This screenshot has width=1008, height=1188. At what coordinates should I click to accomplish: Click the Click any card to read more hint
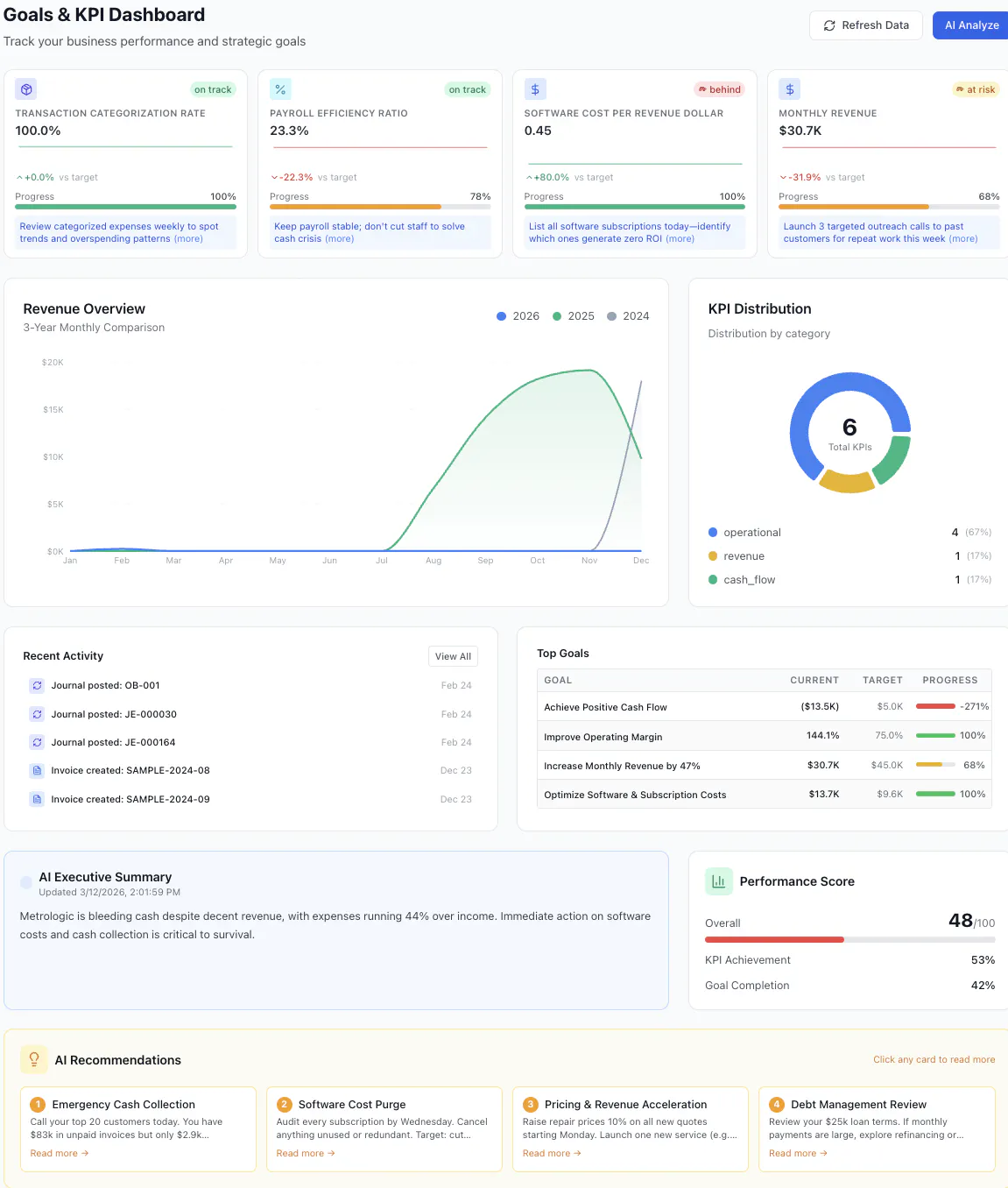pyautogui.click(x=934, y=1059)
